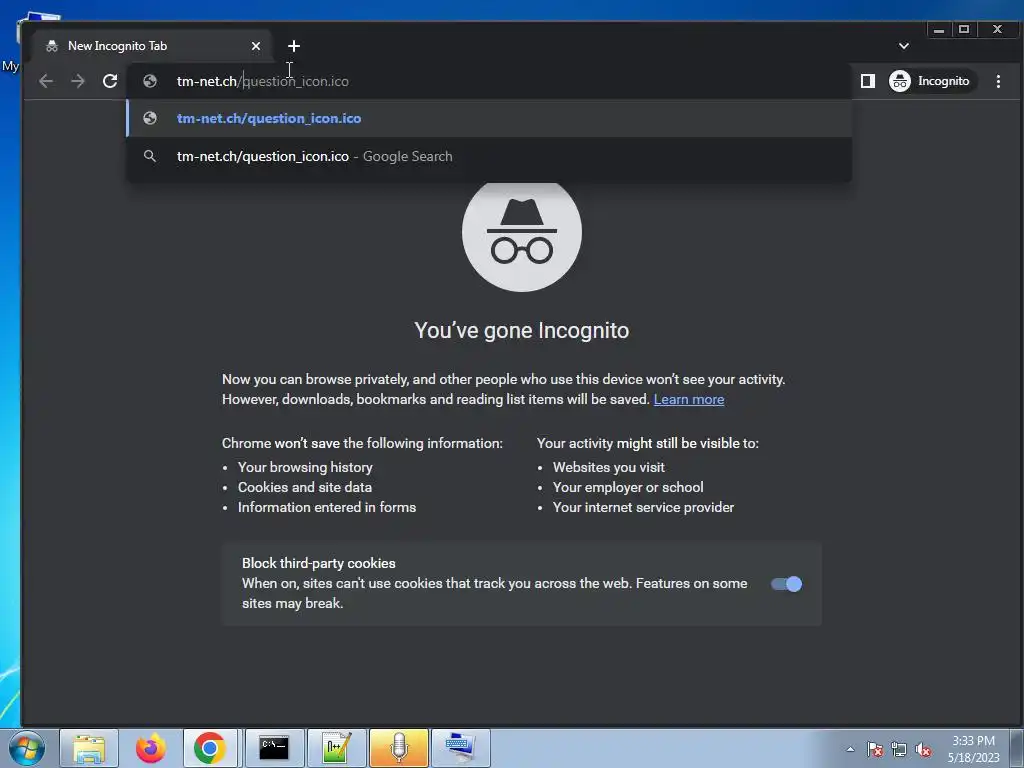Toggle Block third-party cookies switch

click(x=786, y=584)
